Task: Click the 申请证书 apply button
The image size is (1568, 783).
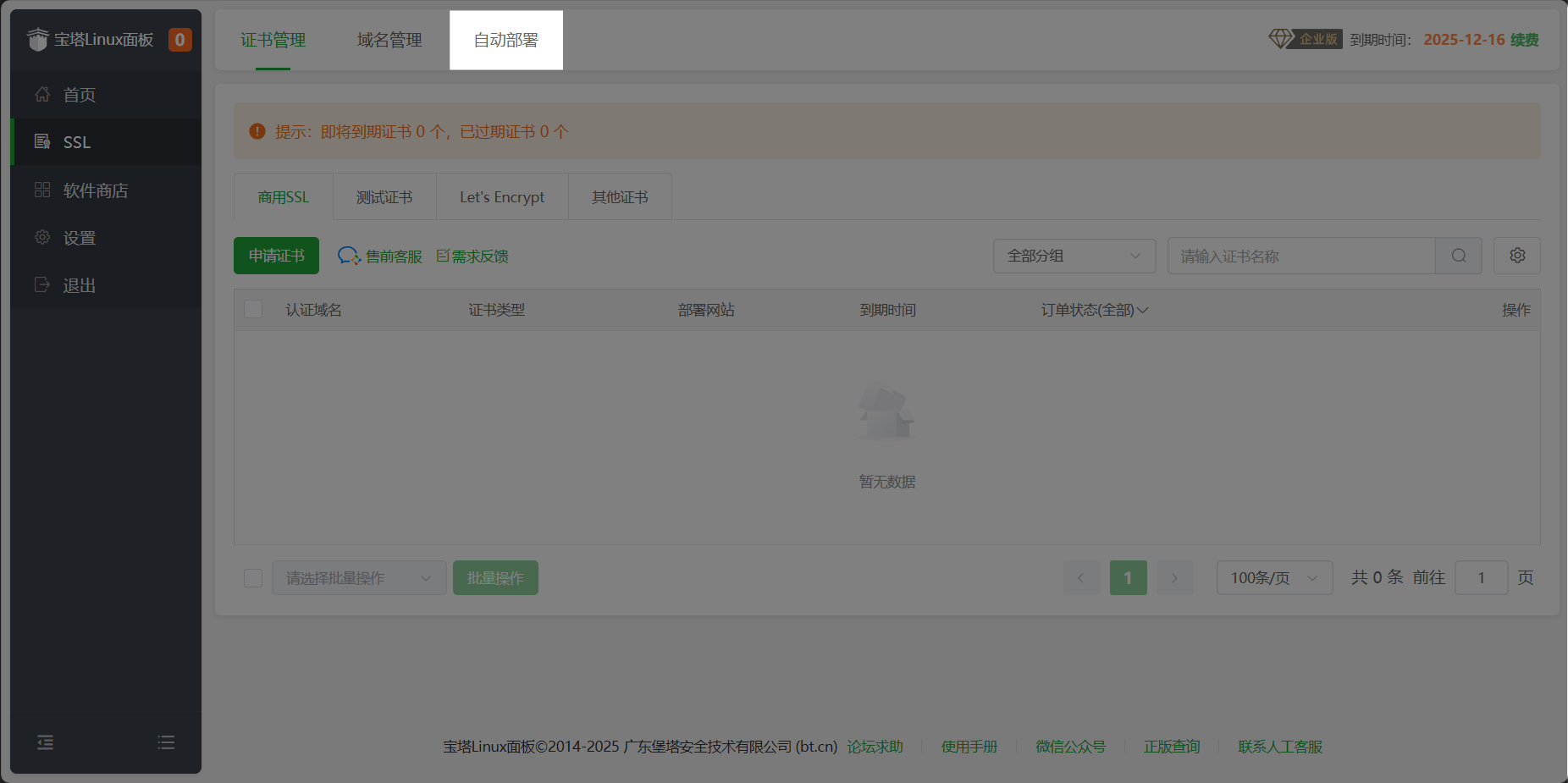Action: (x=275, y=256)
